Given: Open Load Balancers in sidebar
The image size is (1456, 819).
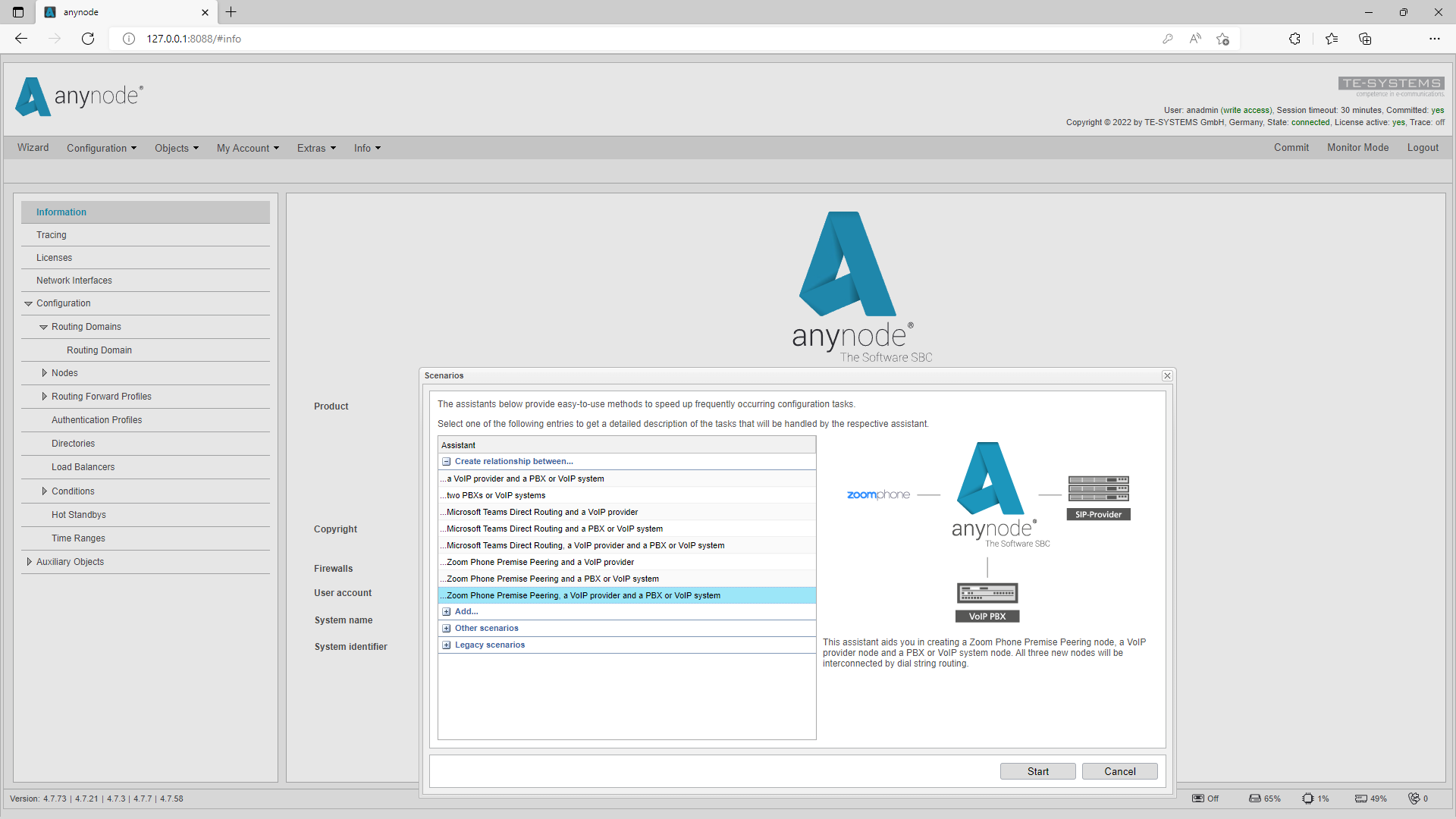Looking at the screenshot, I should 146,467.
